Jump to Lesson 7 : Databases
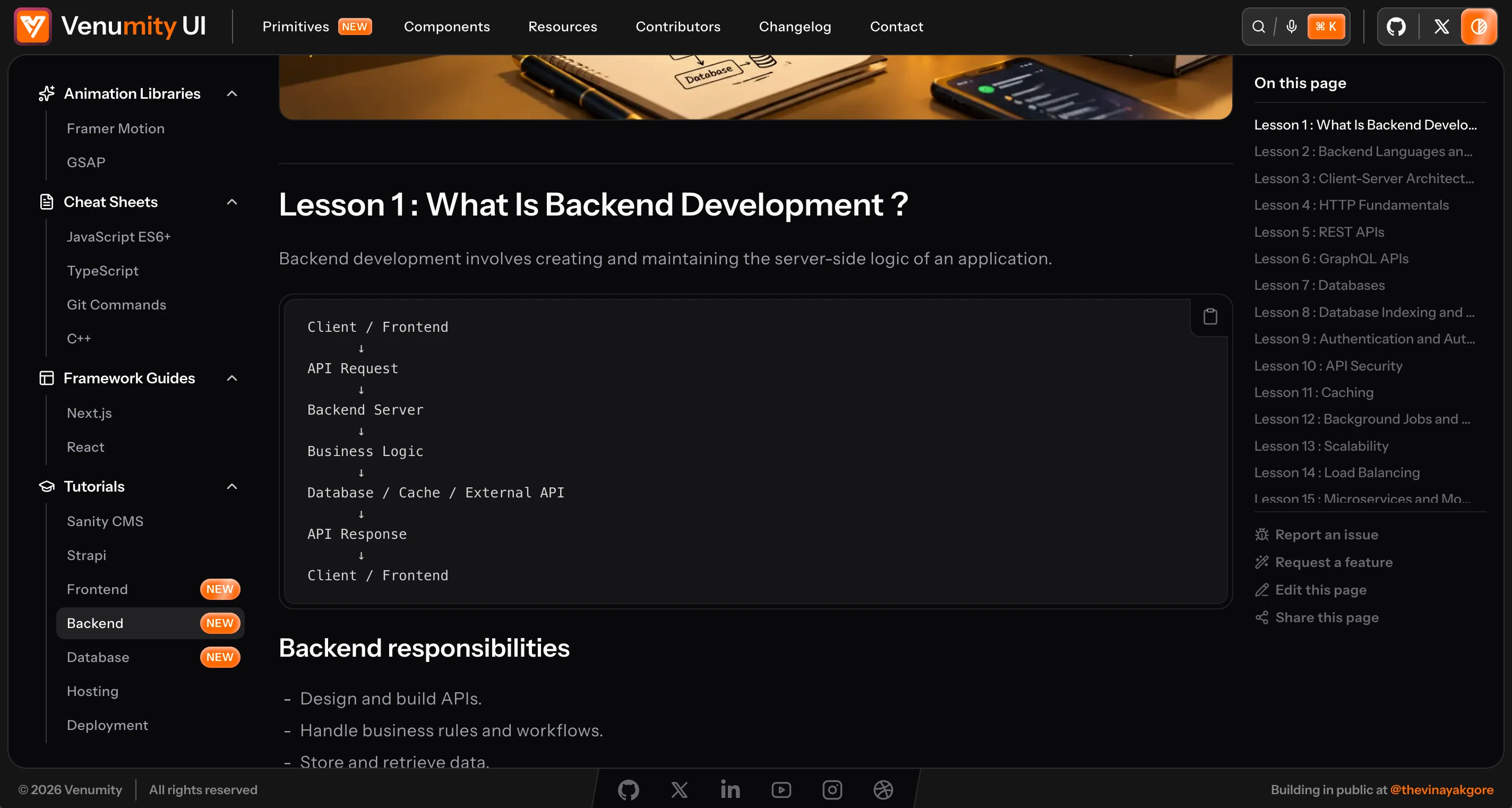The image size is (1512, 808). tap(1319, 285)
